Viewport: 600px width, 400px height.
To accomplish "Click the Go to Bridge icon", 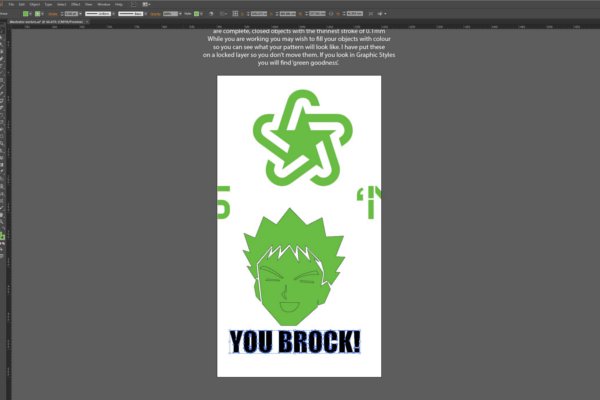I will tap(134, 5).
